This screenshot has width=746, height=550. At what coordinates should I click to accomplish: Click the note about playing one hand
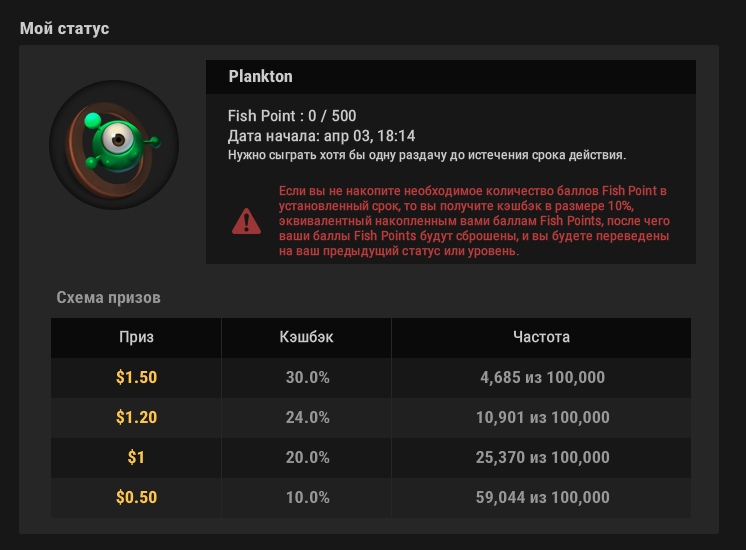[x=427, y=155]
